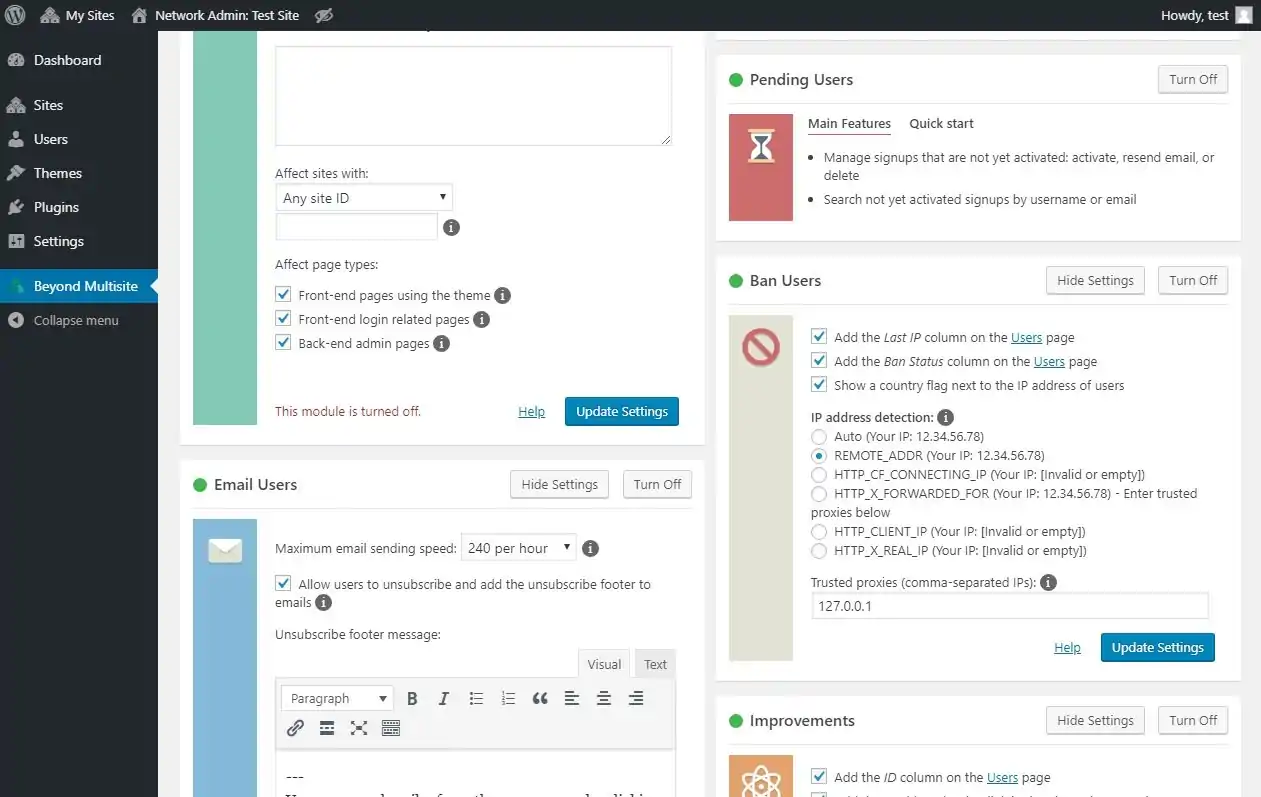
Task: Toggle the editor kitchen sink toolbar
Action: [390, 727]
